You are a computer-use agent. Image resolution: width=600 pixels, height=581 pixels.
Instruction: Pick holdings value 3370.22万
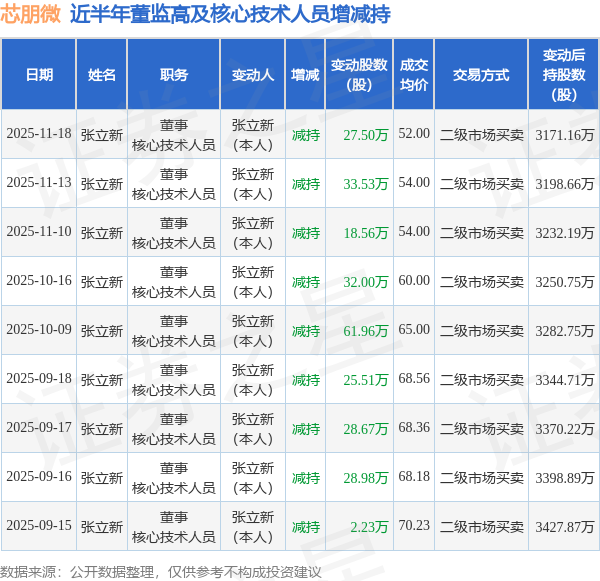(564, 429)
